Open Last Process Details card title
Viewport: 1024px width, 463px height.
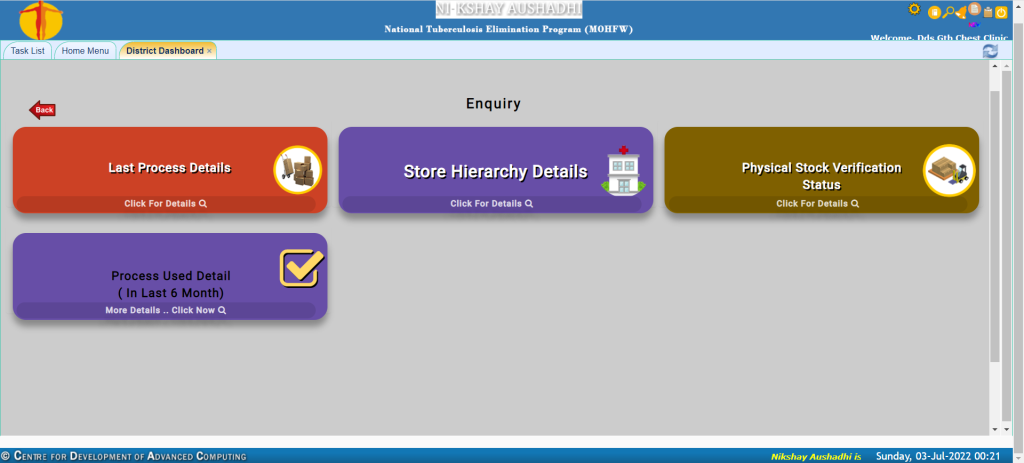pyautogui.click(x=170, y=168)
